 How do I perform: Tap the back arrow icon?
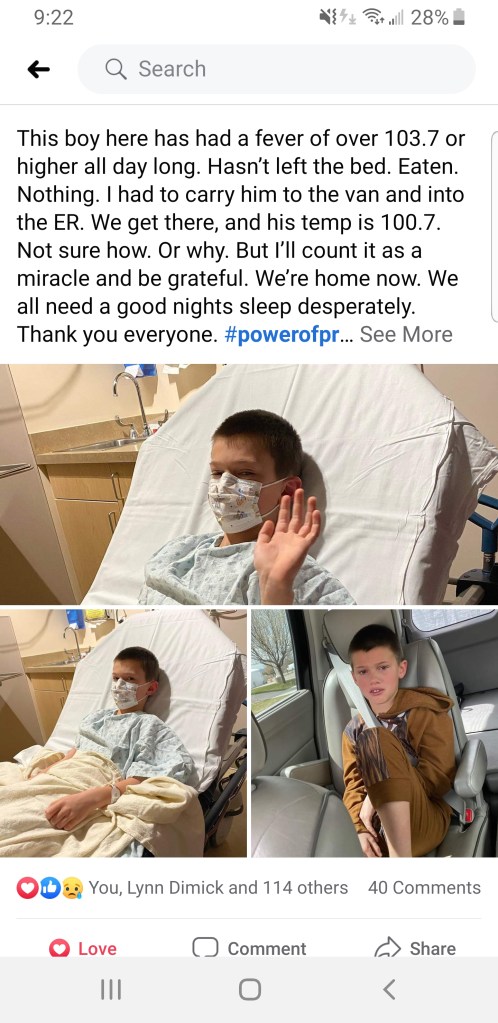[x=39, y=69]
